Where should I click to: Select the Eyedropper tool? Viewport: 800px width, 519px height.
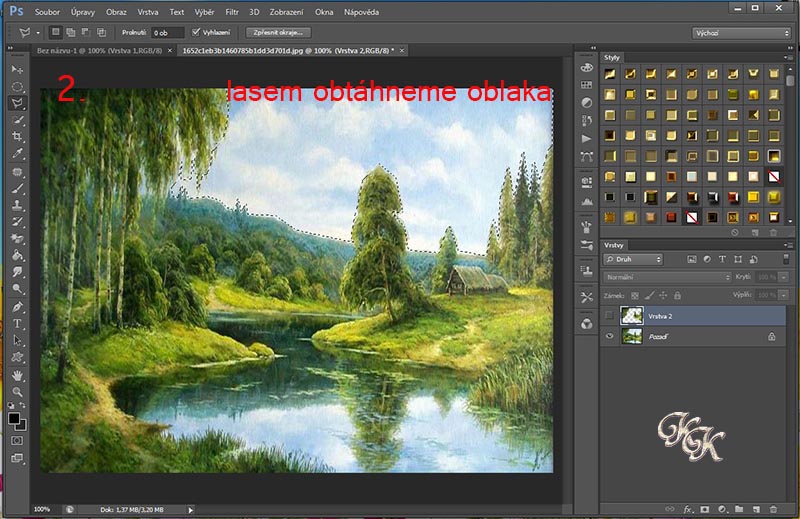[17, 154]
